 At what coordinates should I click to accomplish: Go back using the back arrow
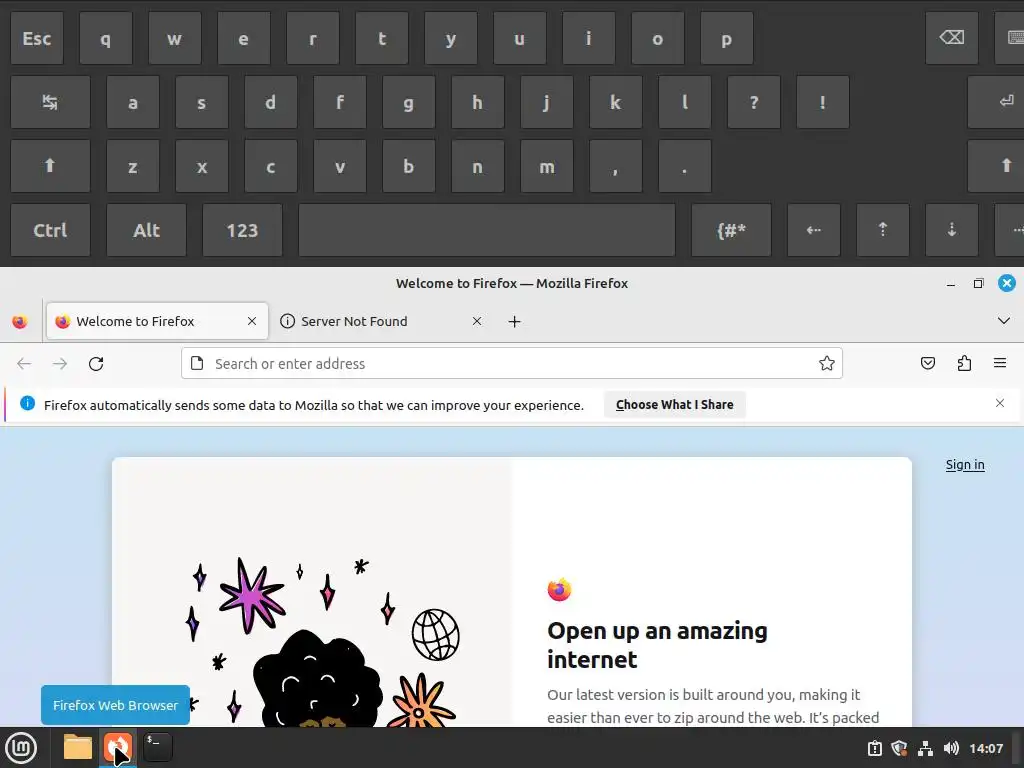(24, 364)
